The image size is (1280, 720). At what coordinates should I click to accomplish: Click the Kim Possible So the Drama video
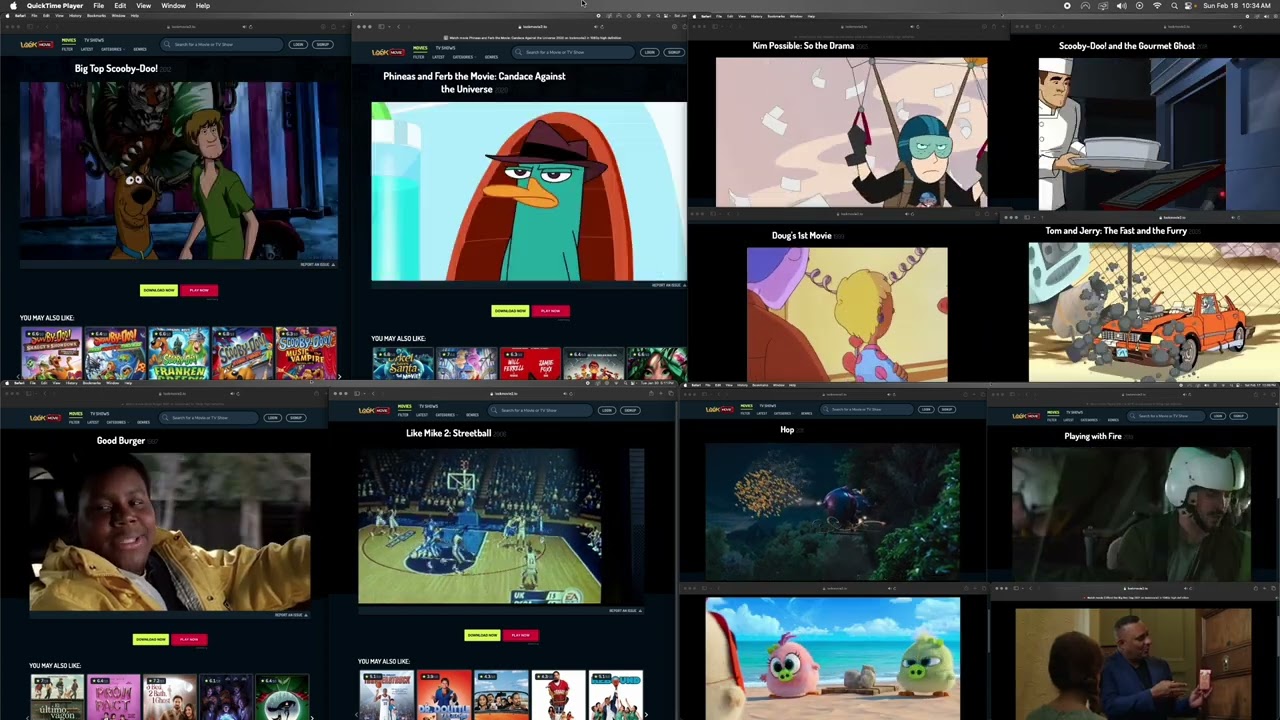tap(852, 132)
